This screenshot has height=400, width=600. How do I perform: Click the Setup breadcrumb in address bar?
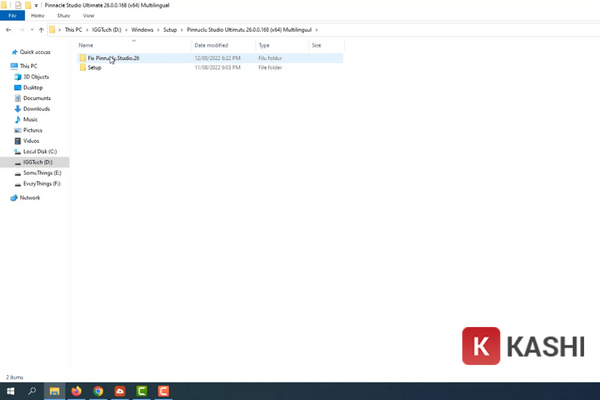[x=171, y=30]
